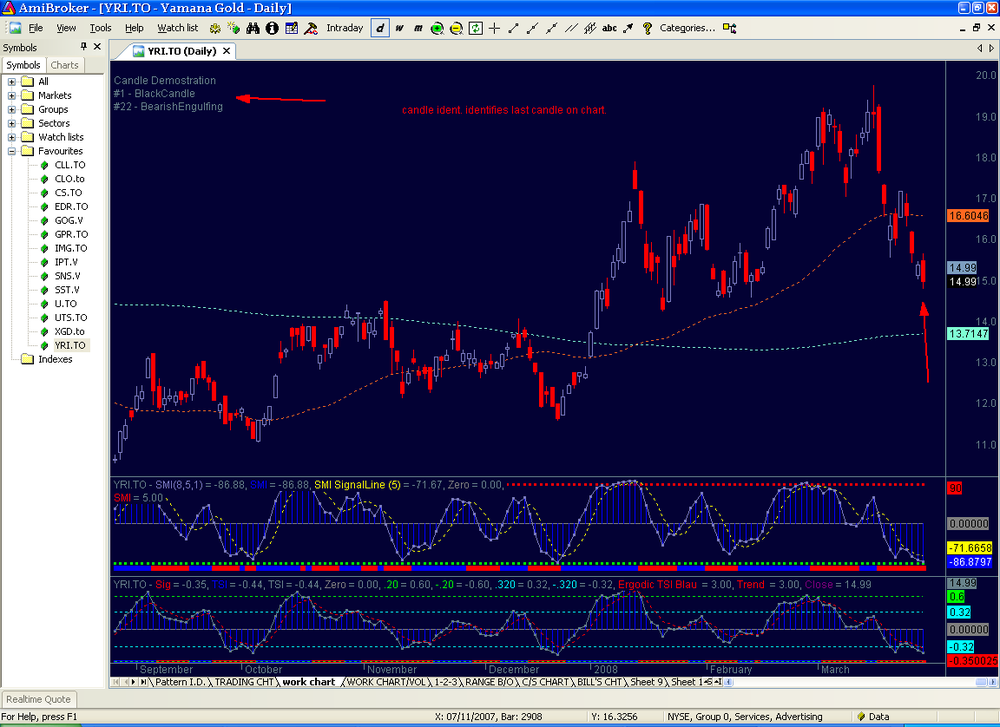Select the abc text annotation tool

point(609,28)
